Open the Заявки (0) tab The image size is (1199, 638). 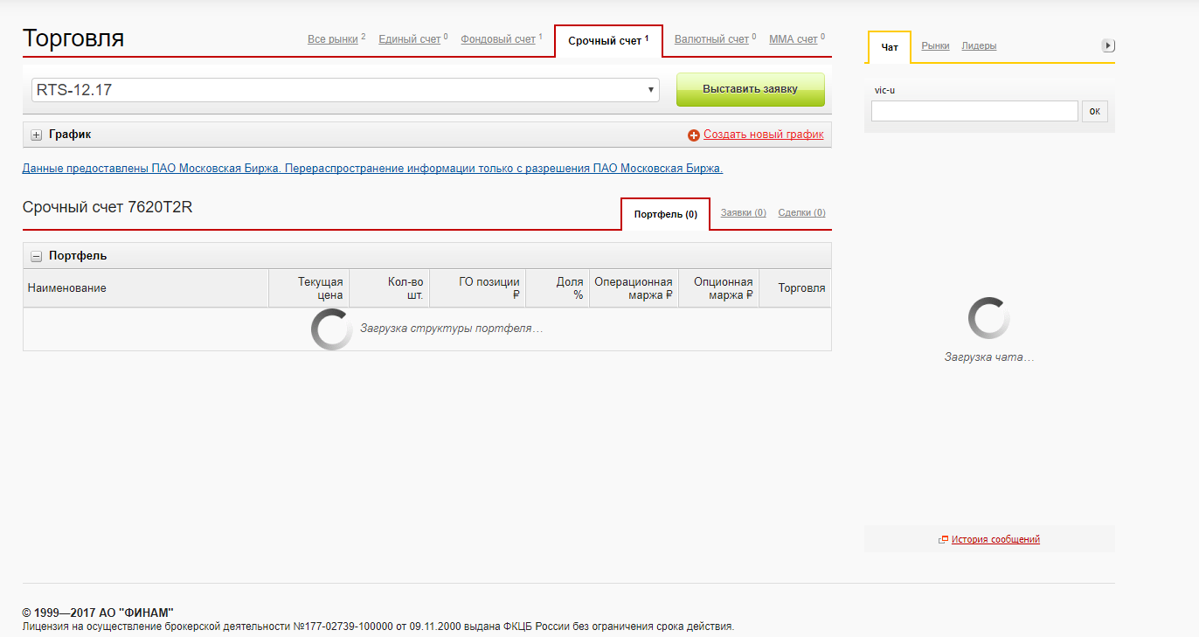point(743,212)
